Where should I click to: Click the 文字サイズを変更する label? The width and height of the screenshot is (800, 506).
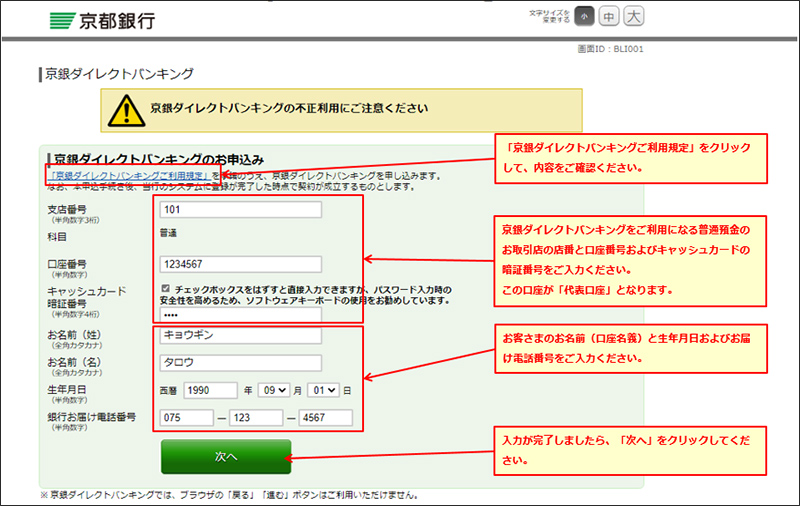tap(549, 16)
